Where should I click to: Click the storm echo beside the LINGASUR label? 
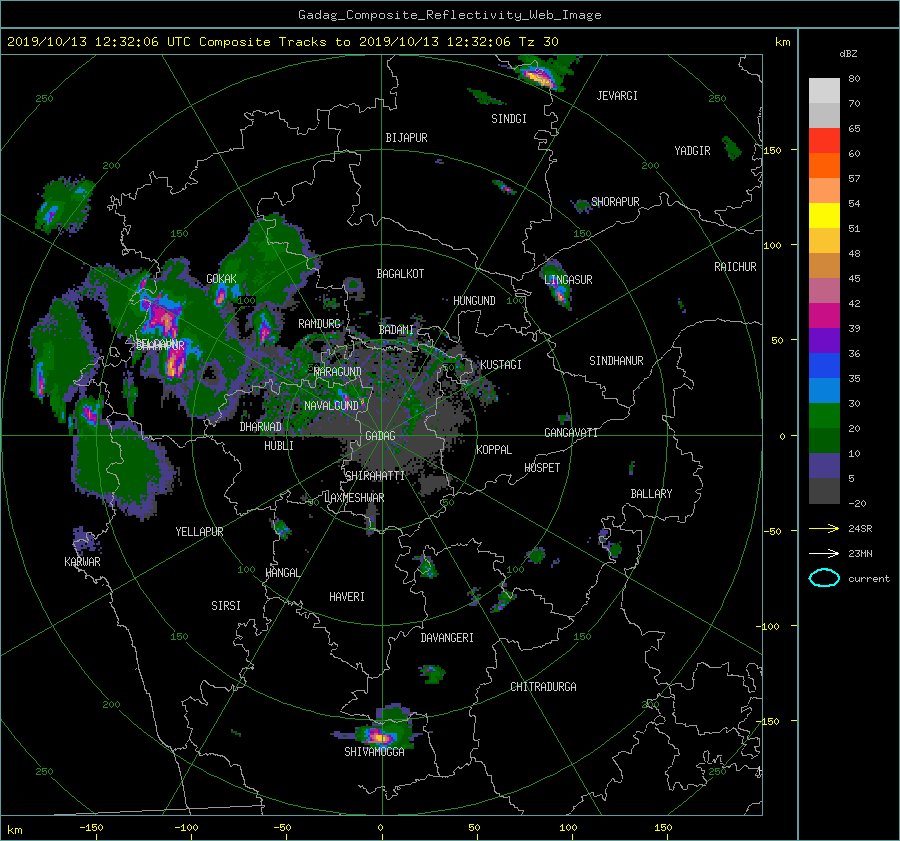click(x=557, y=285)
